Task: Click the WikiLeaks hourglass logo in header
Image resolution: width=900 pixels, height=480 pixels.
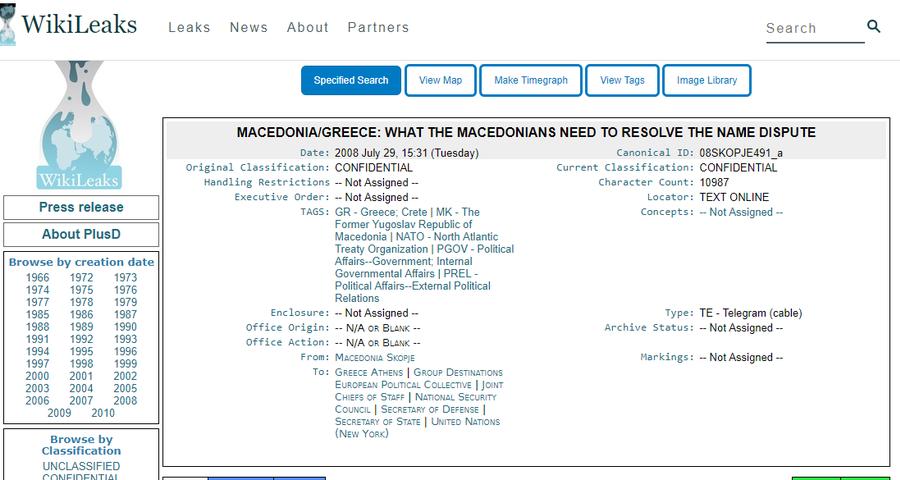Action: tap(8, 26)
